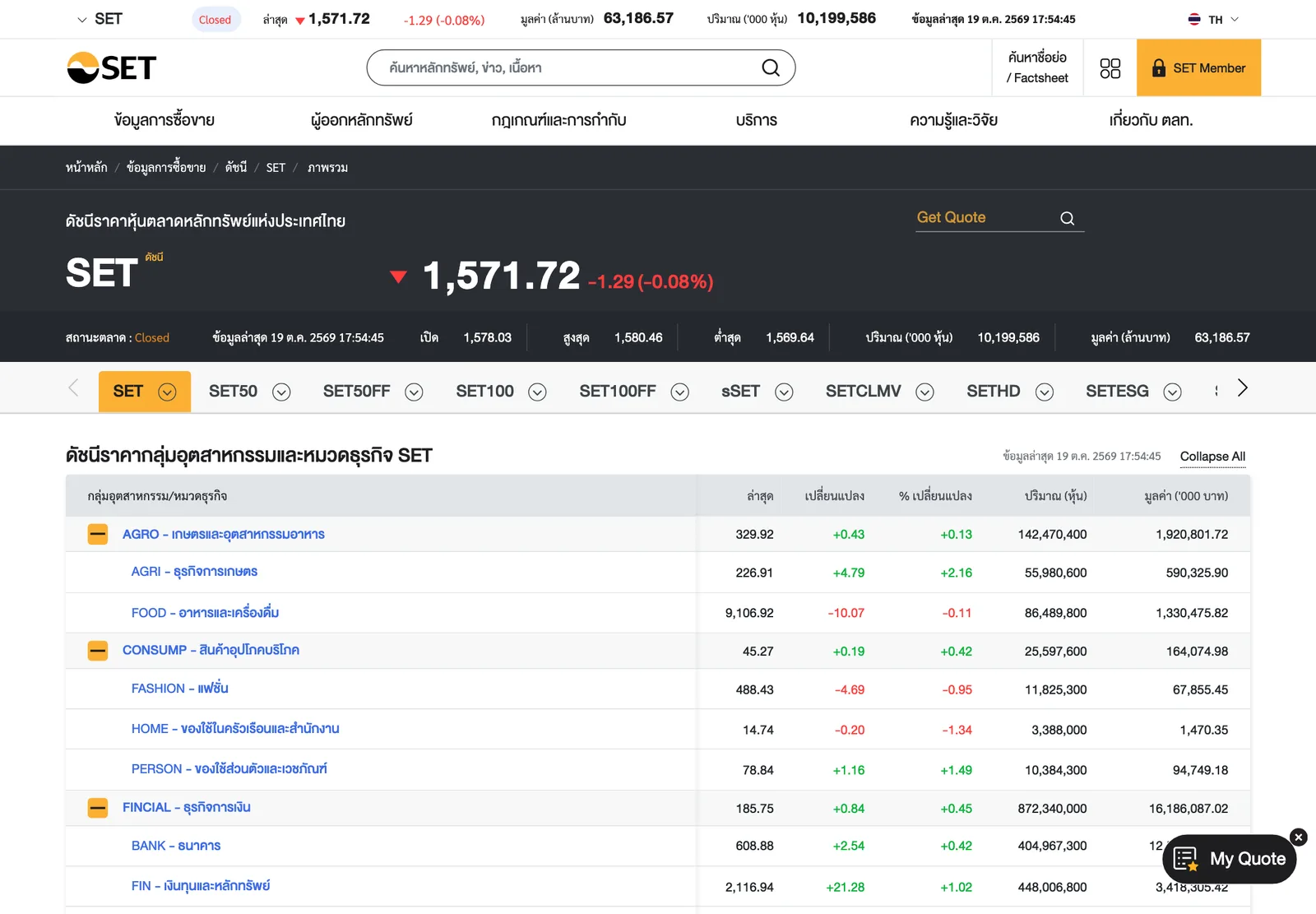Click the search magnifier in main search bar
The width and height of the screenshot is (1316, 914).
click(x=771, y=67)
